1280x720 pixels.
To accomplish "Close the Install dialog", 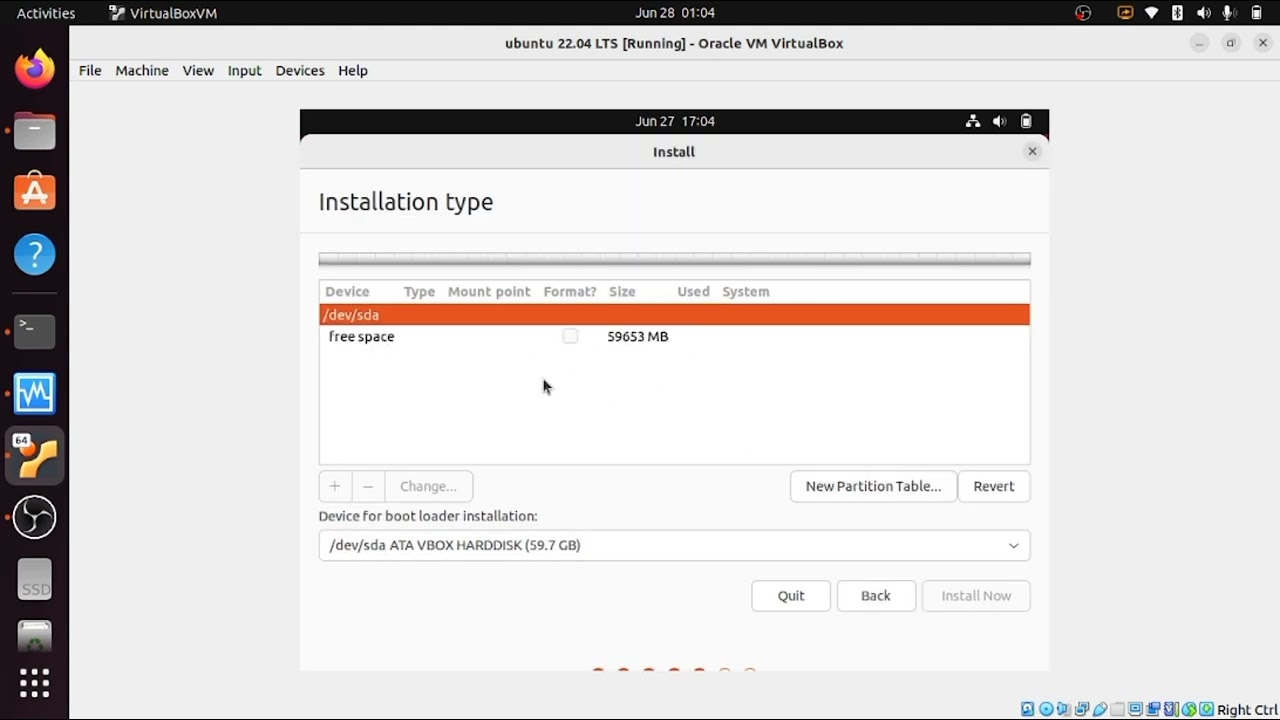I will (1032, 152).
